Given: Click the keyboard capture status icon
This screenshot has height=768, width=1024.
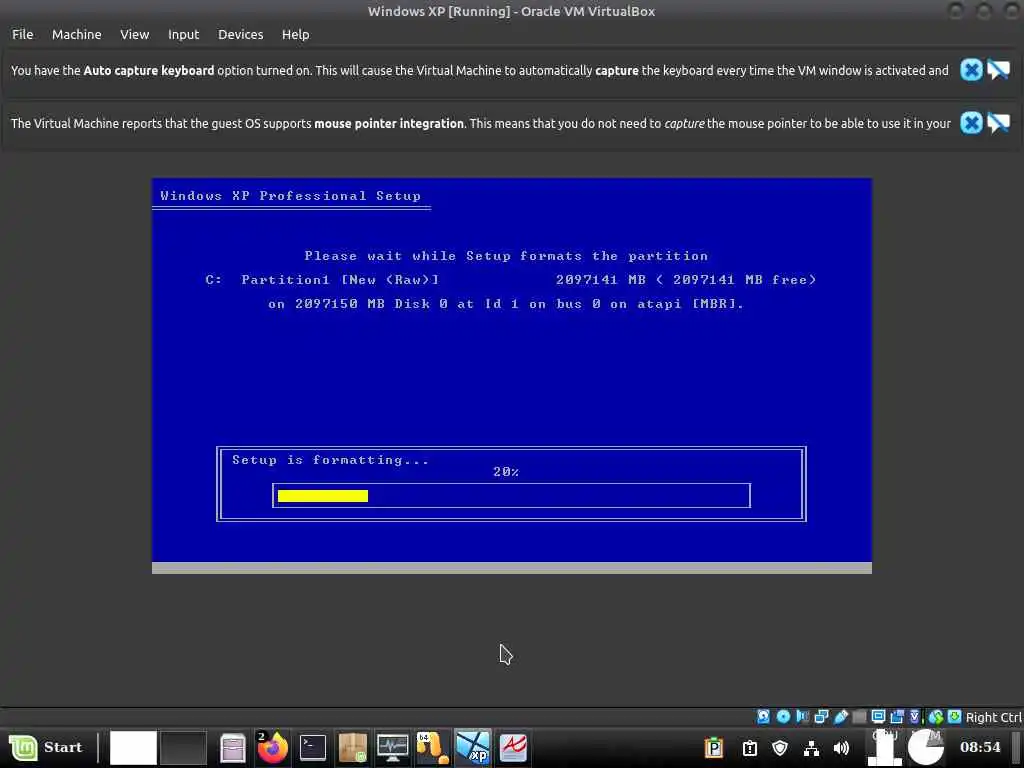Looking at the screenshot, I should click(955, 716).
